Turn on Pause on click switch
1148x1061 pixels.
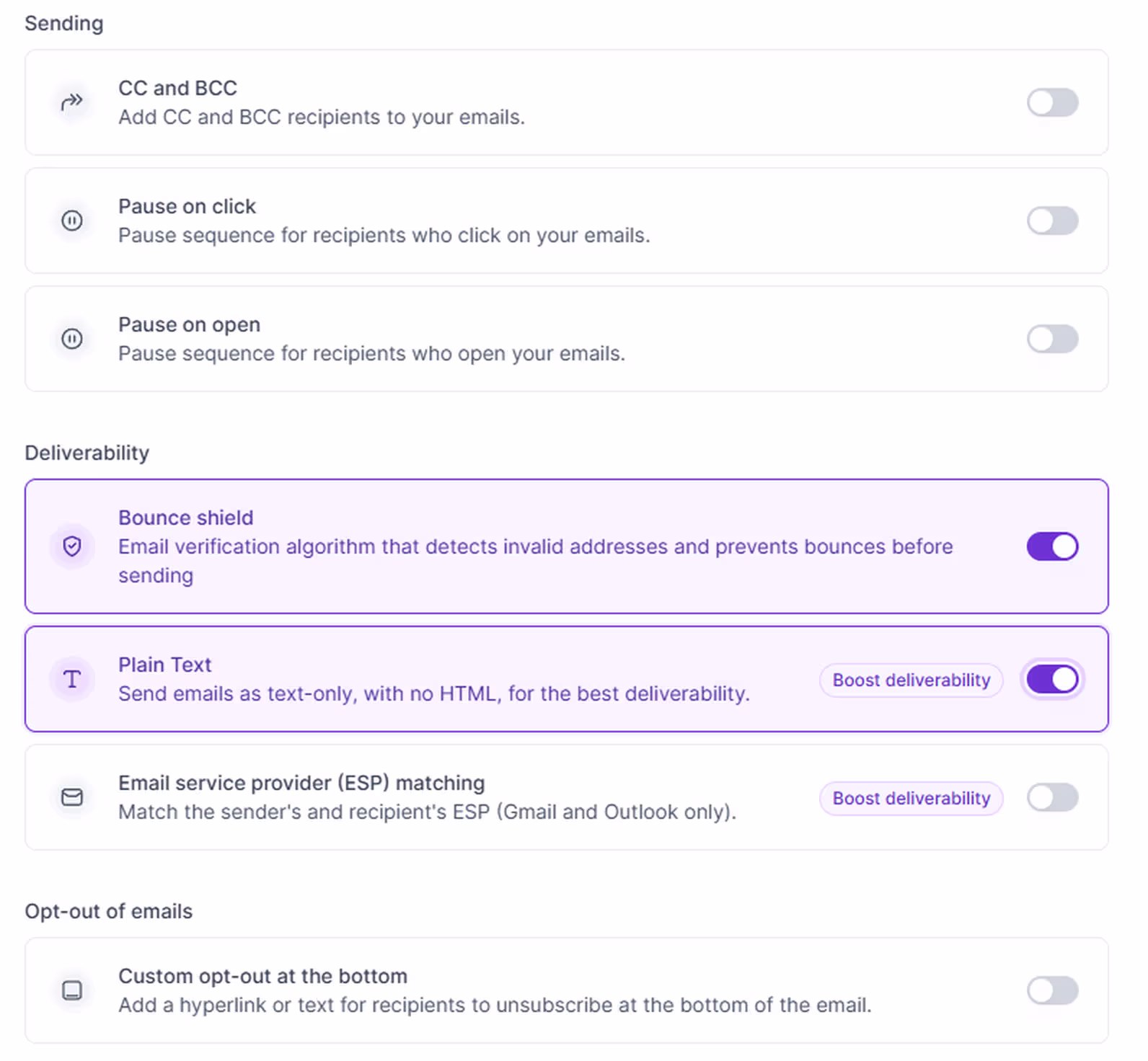[x=1052, y=221]
